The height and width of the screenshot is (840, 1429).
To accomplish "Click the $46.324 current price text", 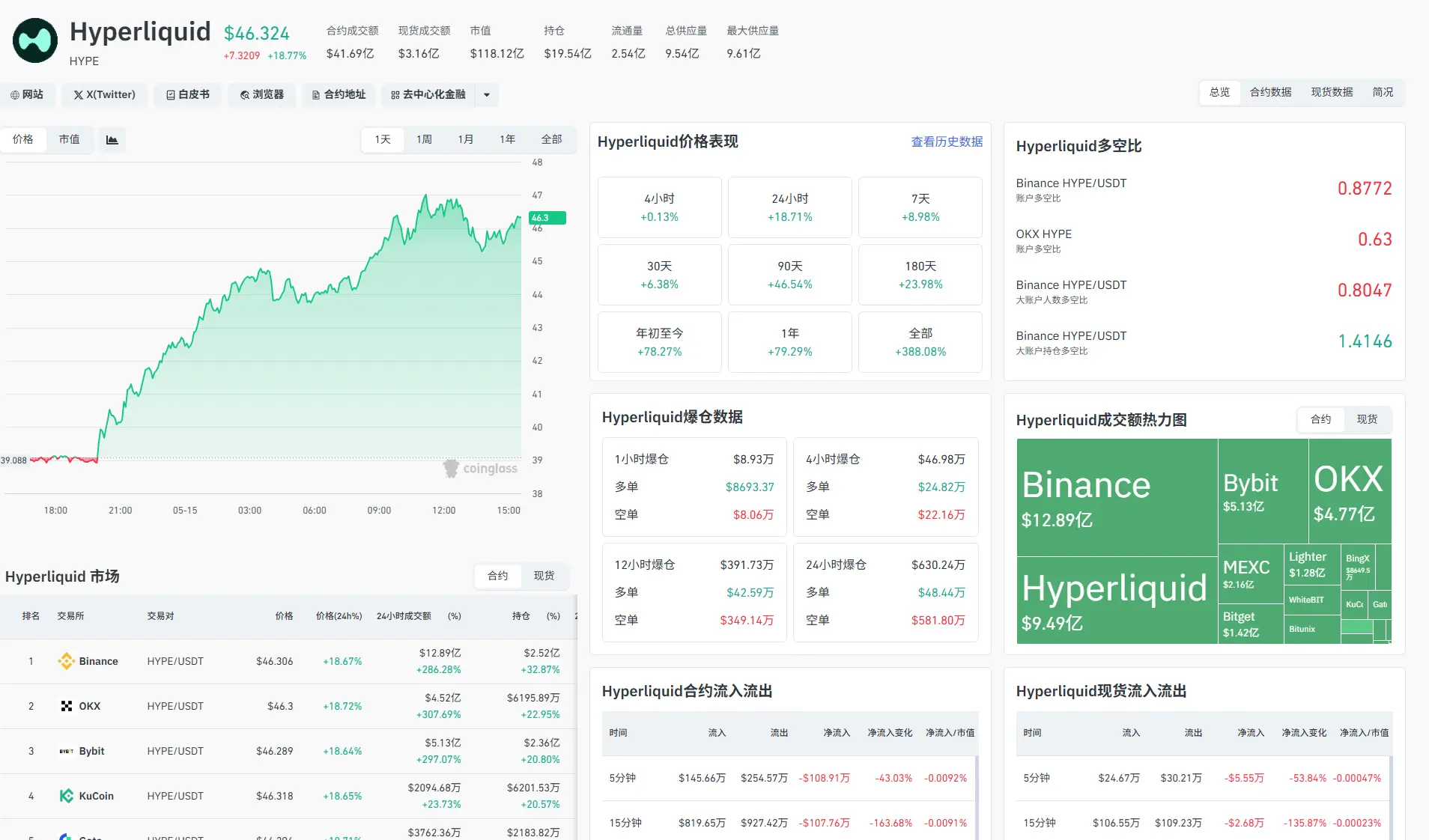I will [x=257, y=34].
